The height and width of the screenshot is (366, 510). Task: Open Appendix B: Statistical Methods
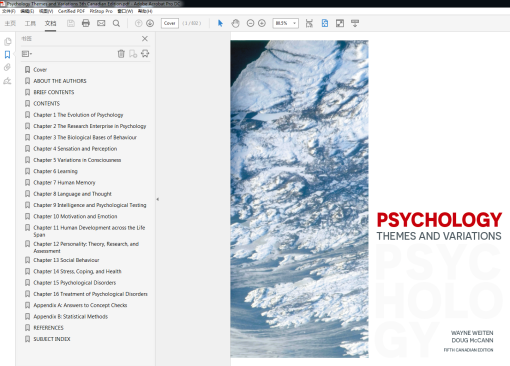coord(70,317)
